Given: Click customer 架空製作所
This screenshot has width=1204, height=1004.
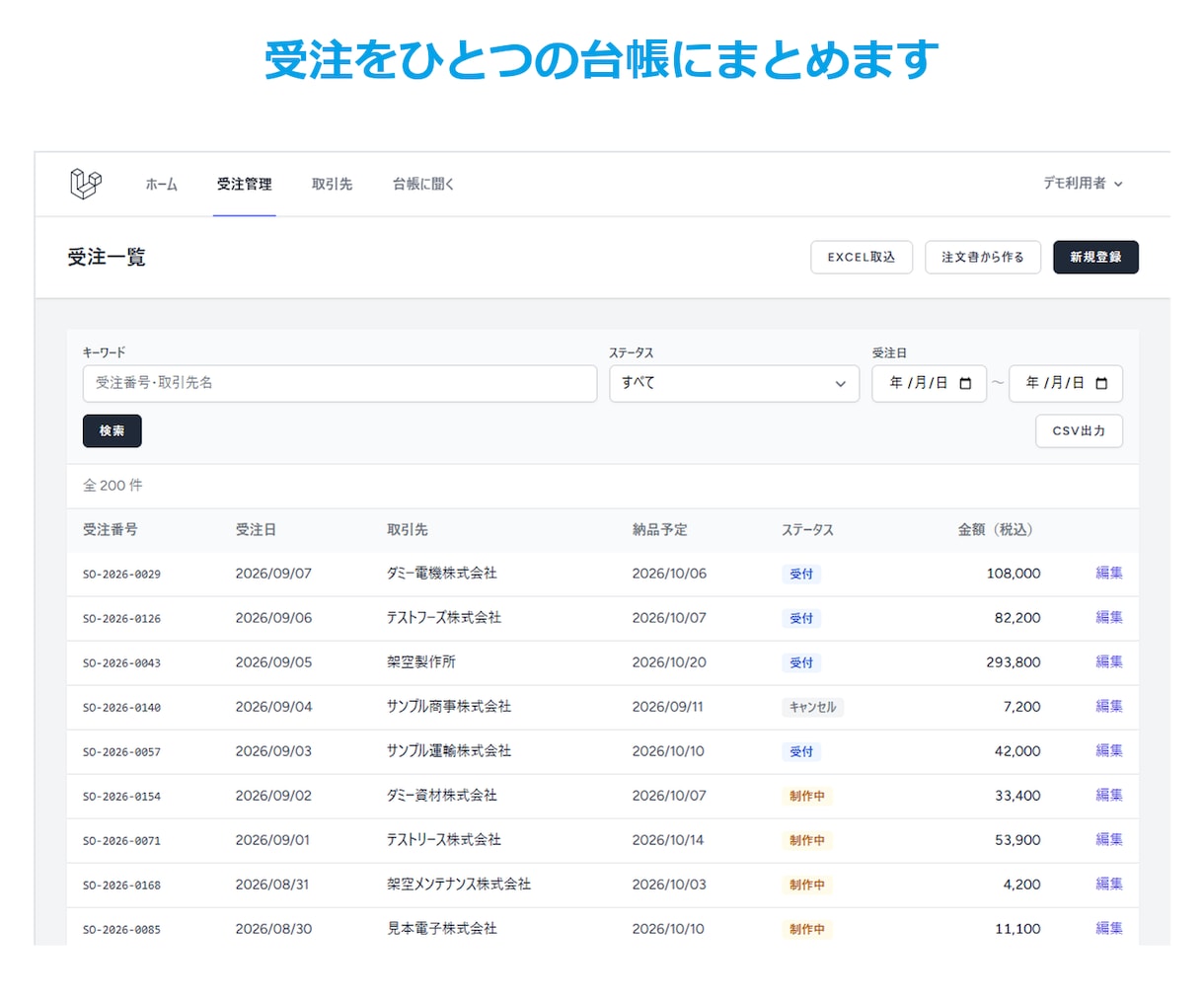Looking at the screenshot, I should click(x=421, y=661).
